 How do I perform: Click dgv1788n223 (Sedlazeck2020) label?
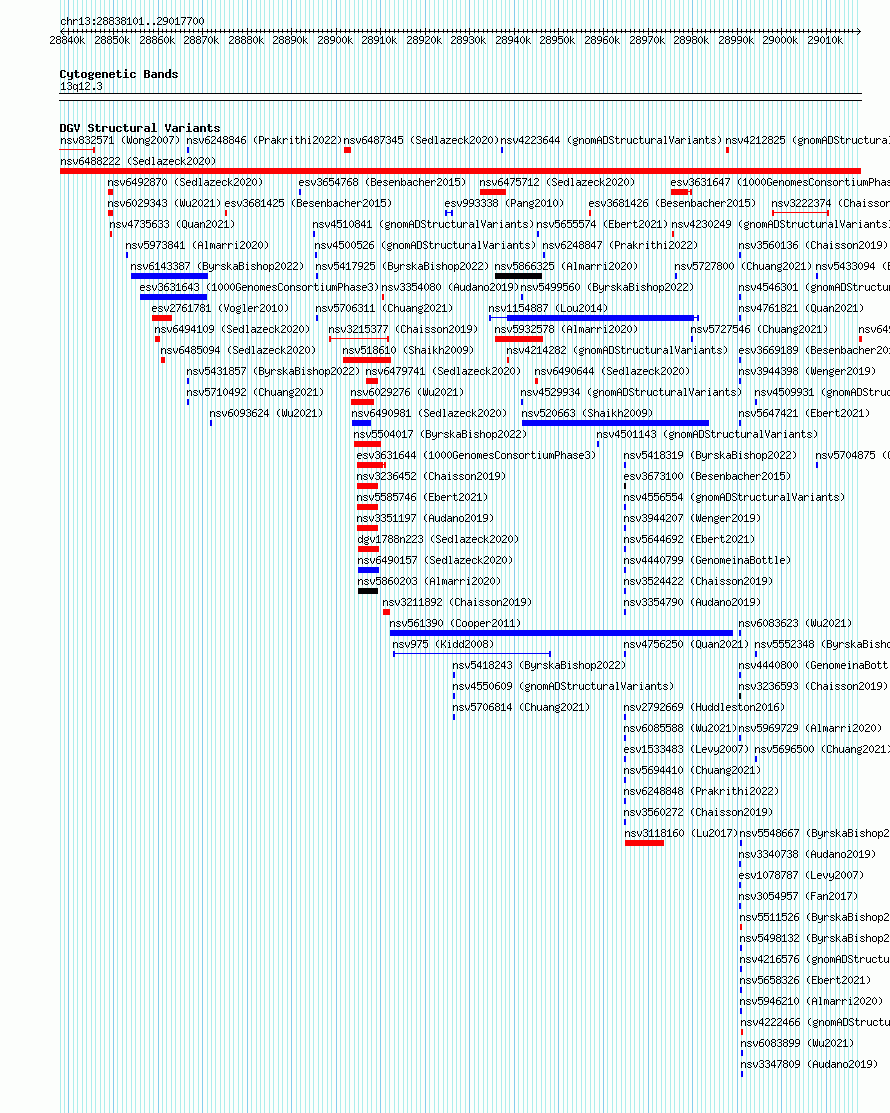[438, 539]
